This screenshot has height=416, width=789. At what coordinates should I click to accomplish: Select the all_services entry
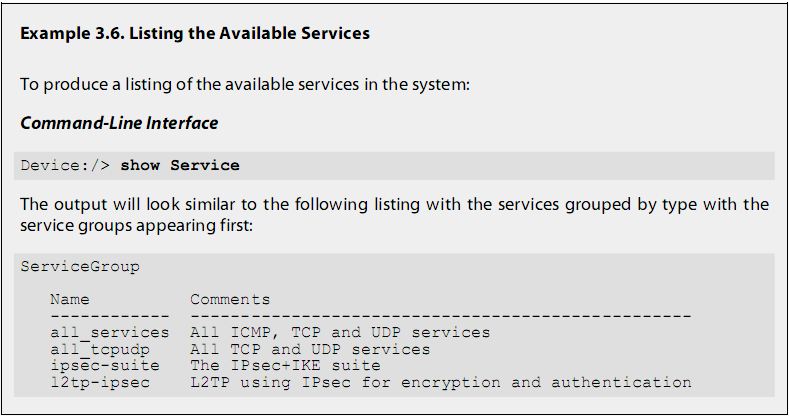(x=110, y=332)
